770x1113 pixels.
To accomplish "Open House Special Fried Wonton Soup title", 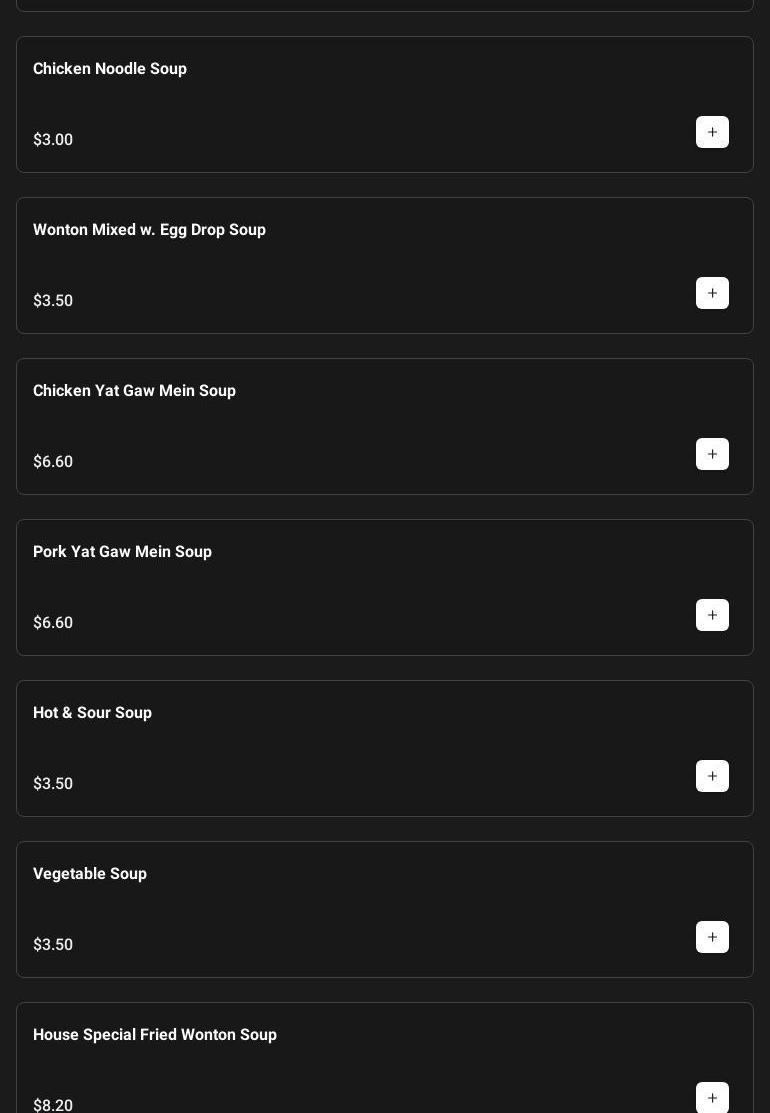I will (155, 1035).
